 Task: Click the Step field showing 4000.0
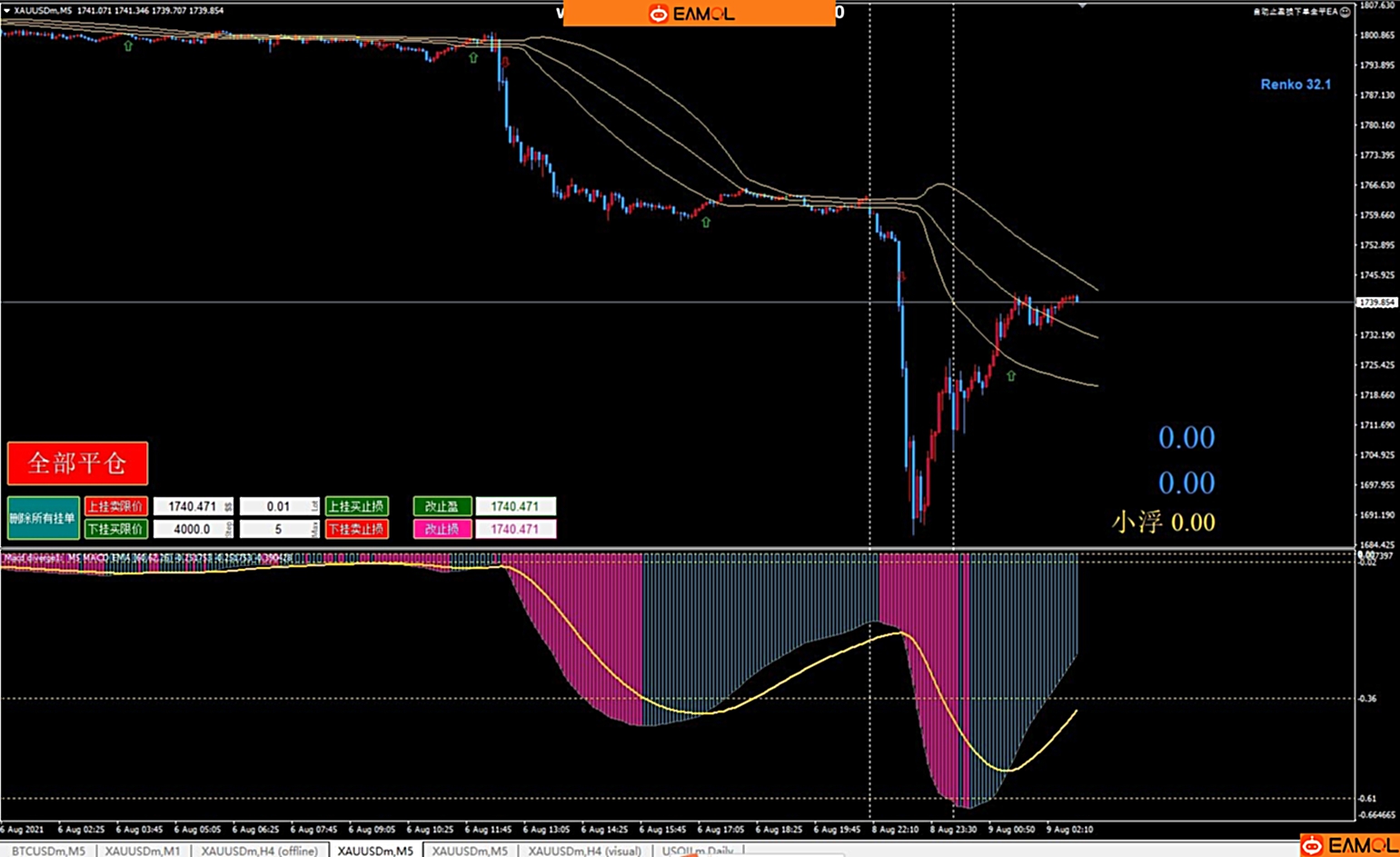pyautogui.click(x=192, y=529)
